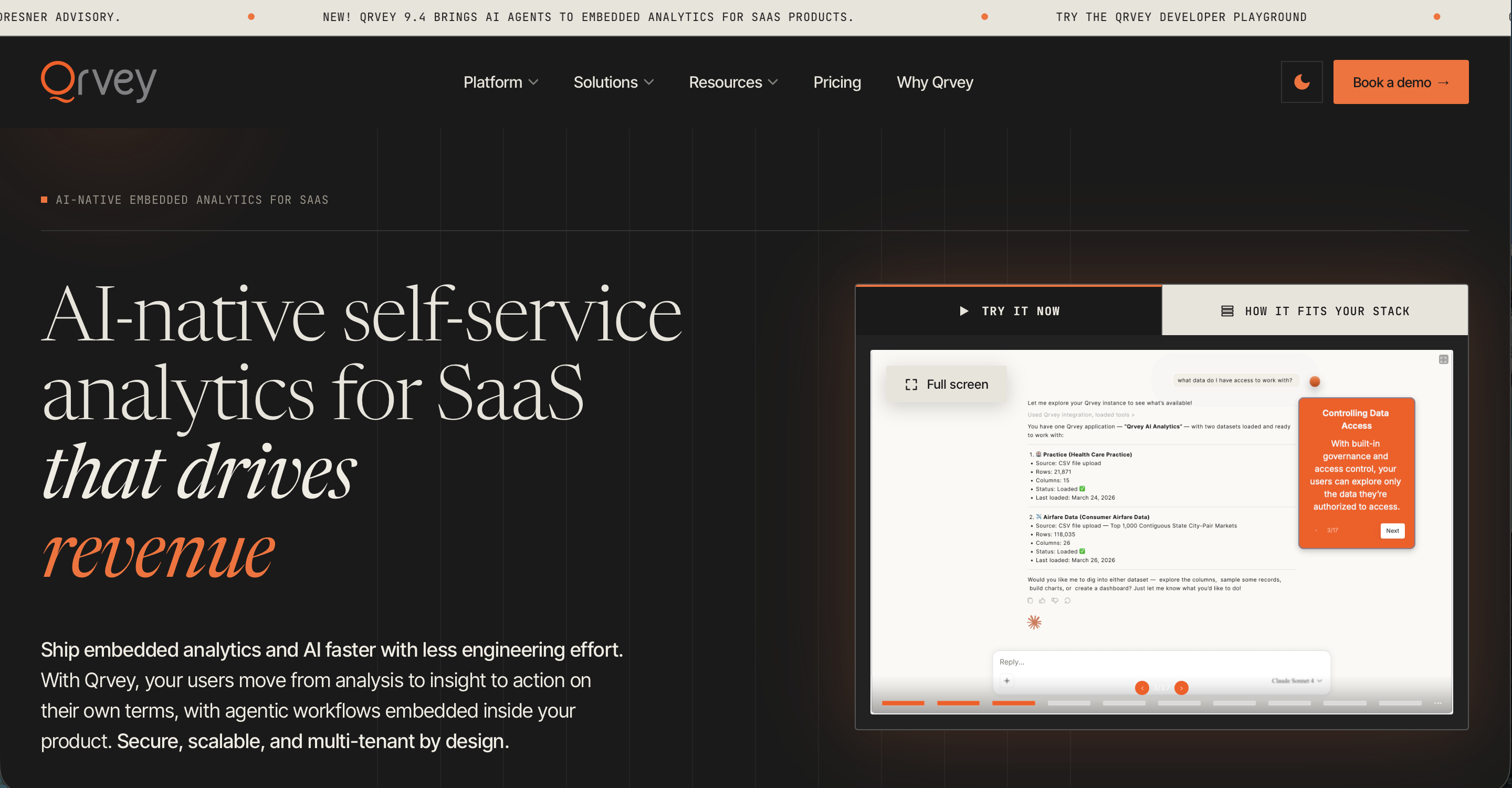Open the Qrvey 9.4 AI agents announcement
The height and width of the screenshot is (788, 1512).
[x=588, y=17]
